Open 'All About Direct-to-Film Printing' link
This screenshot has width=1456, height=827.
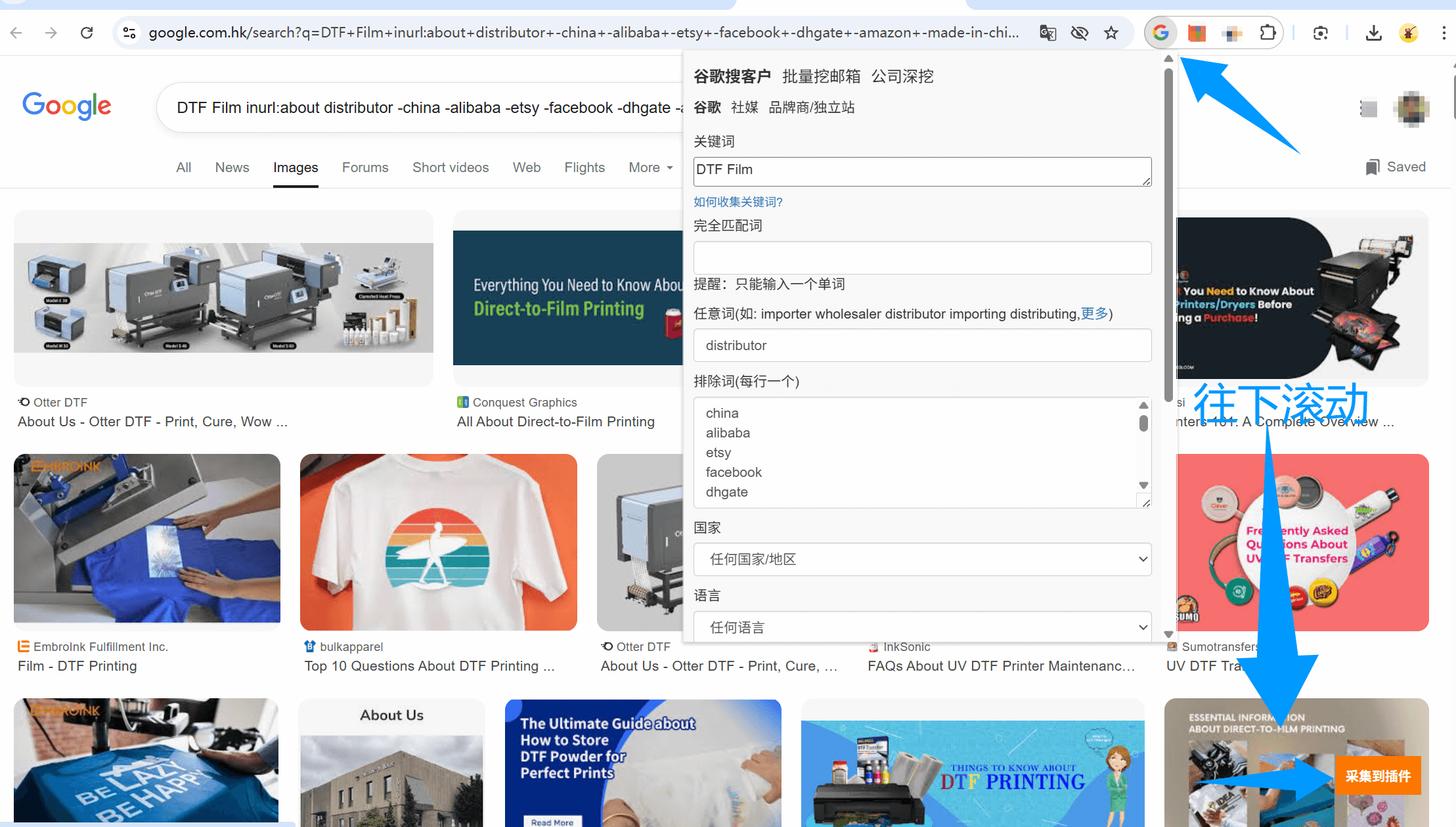[556, 422]
